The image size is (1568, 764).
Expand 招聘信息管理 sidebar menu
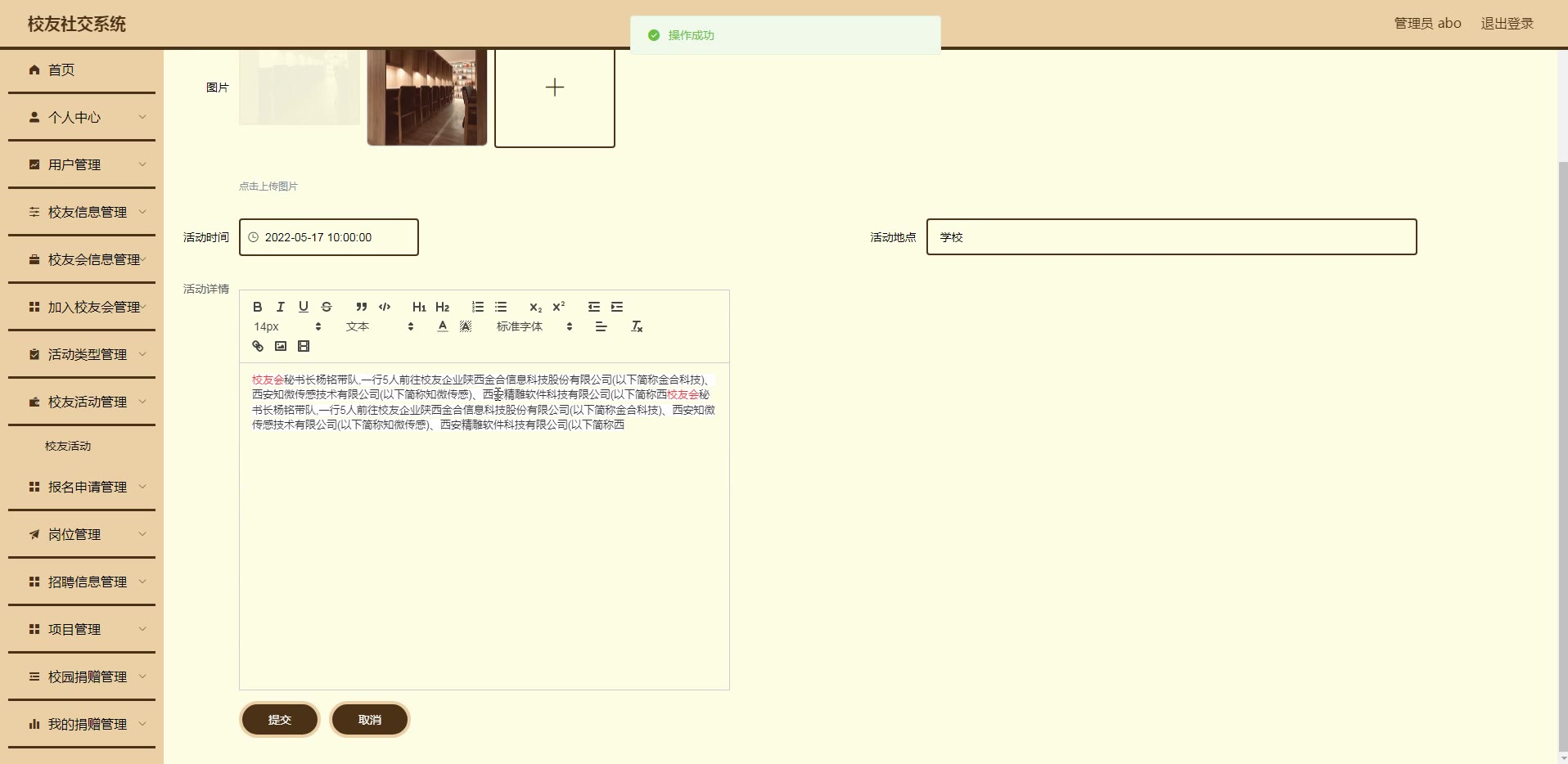pos(82,582)
